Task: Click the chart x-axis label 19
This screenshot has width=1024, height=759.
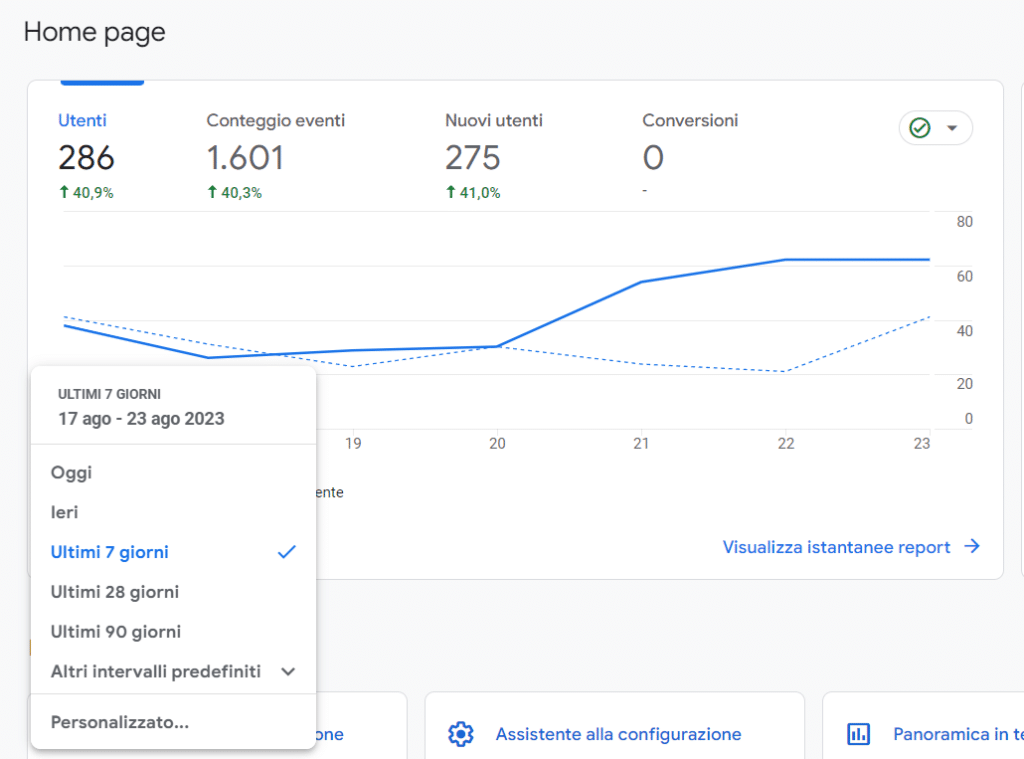Action: tap(353, 444)
